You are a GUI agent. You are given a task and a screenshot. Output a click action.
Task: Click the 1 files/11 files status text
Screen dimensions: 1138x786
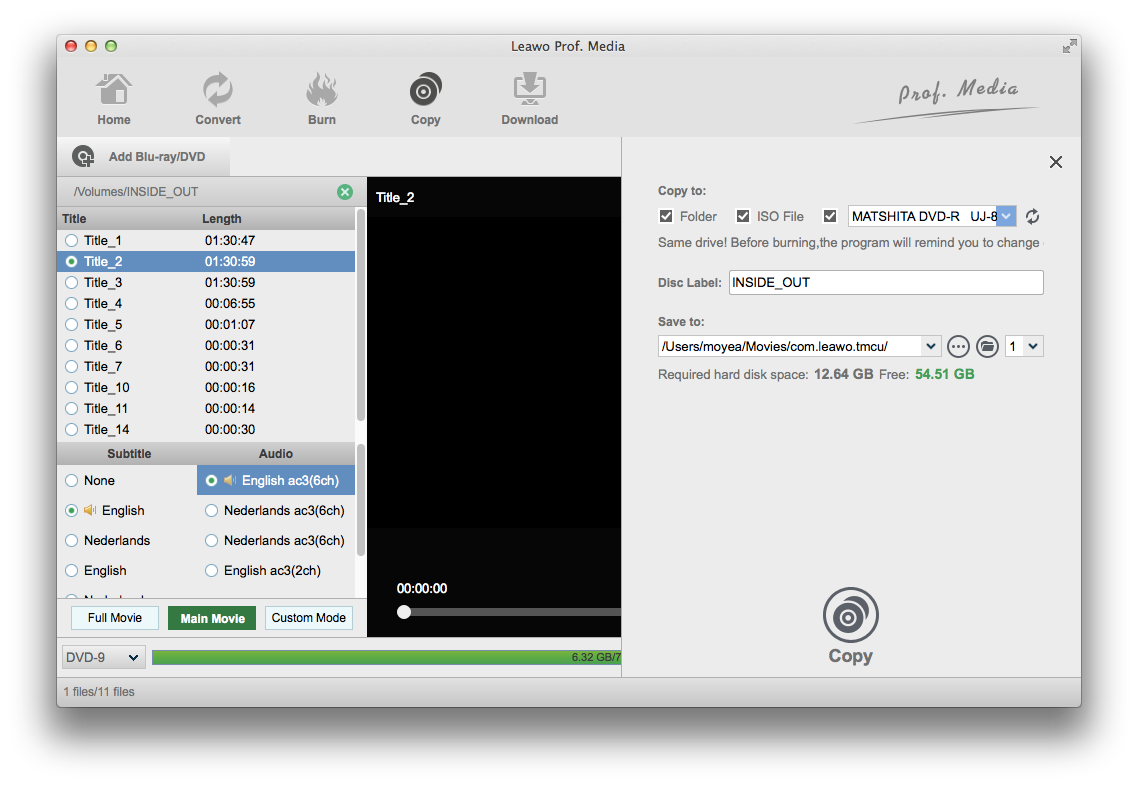point(99,692)
